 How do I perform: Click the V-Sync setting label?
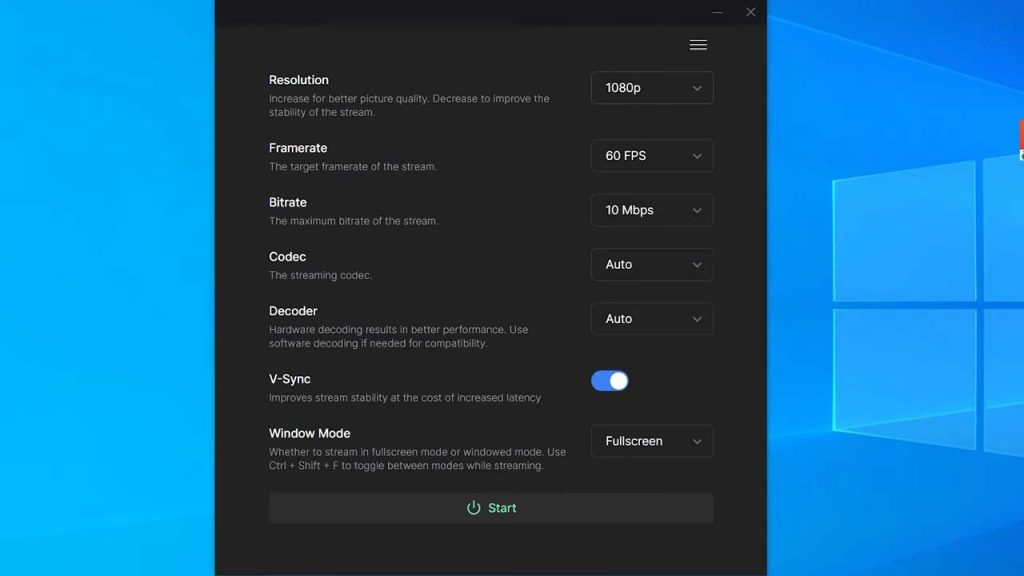[290, 379]
